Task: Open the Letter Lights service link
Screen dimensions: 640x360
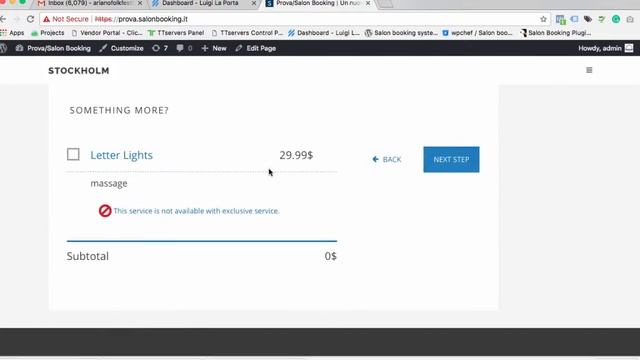Action: [x=121, y=155]
